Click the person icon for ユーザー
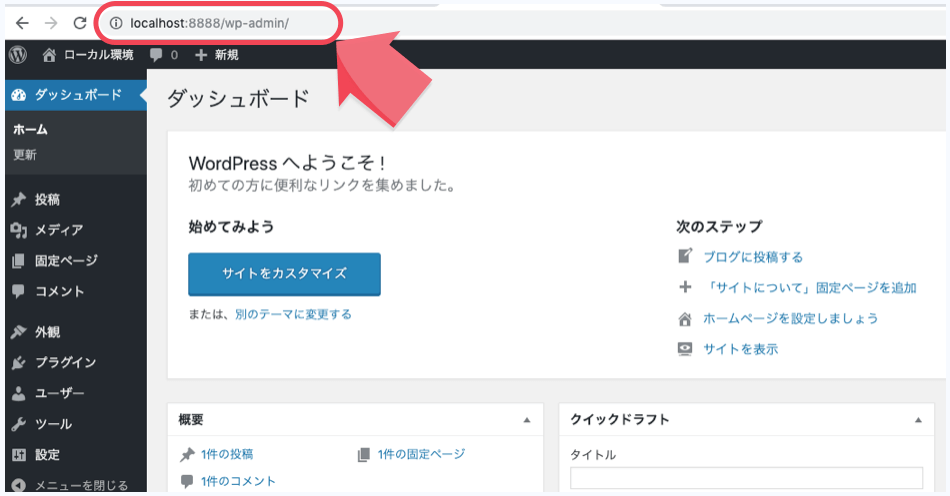The image size is (950, 496). pyautogui.click(x=19, y=393)
